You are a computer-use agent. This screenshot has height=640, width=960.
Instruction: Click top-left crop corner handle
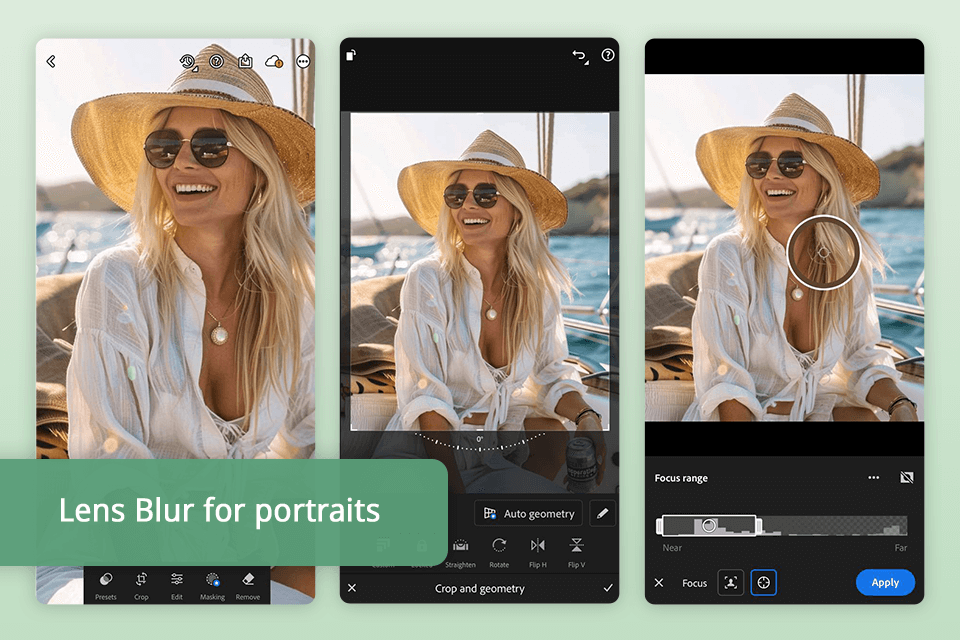pyautogui.click(x=351, y=114)
